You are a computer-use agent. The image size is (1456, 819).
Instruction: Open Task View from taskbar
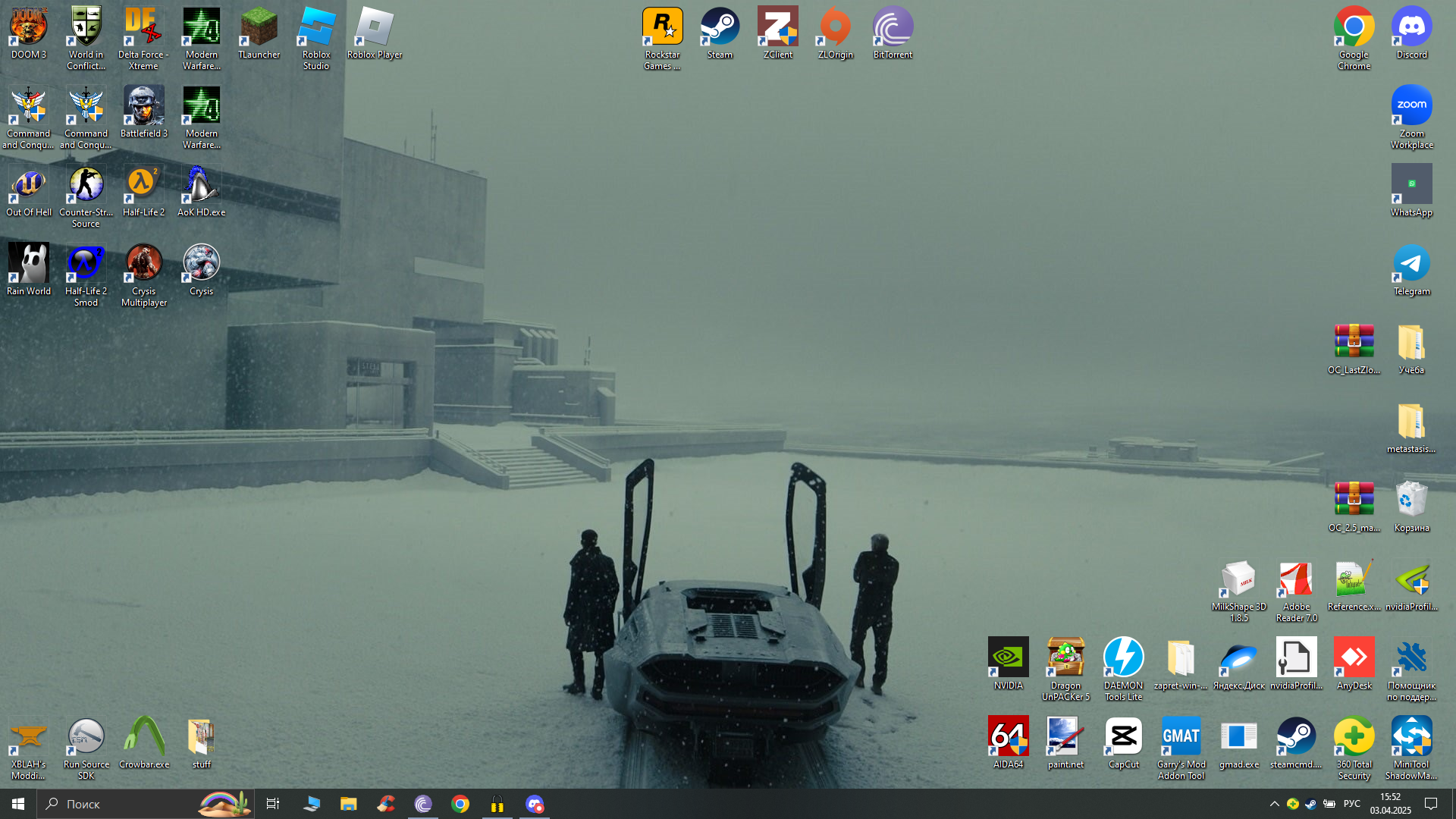(273, 804)
